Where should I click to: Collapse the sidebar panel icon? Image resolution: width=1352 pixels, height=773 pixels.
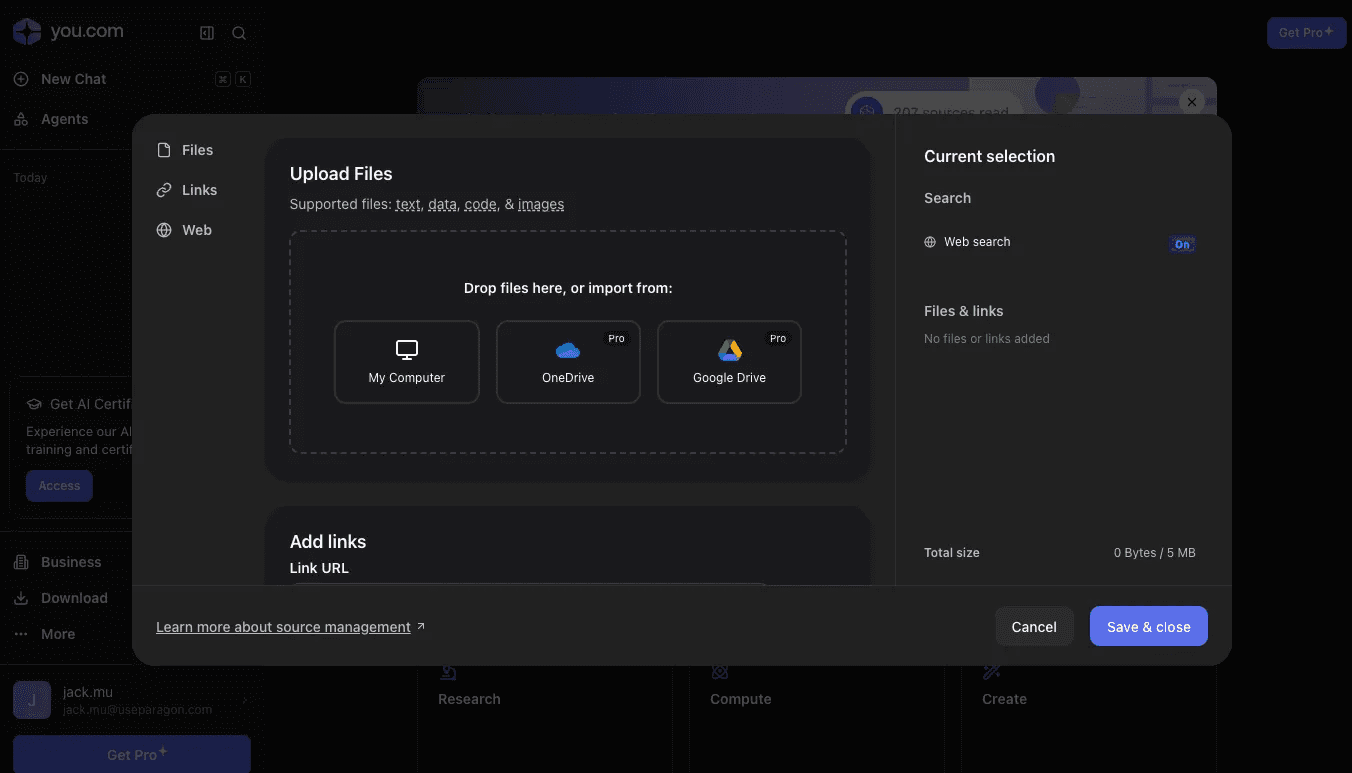click(207, 33)
